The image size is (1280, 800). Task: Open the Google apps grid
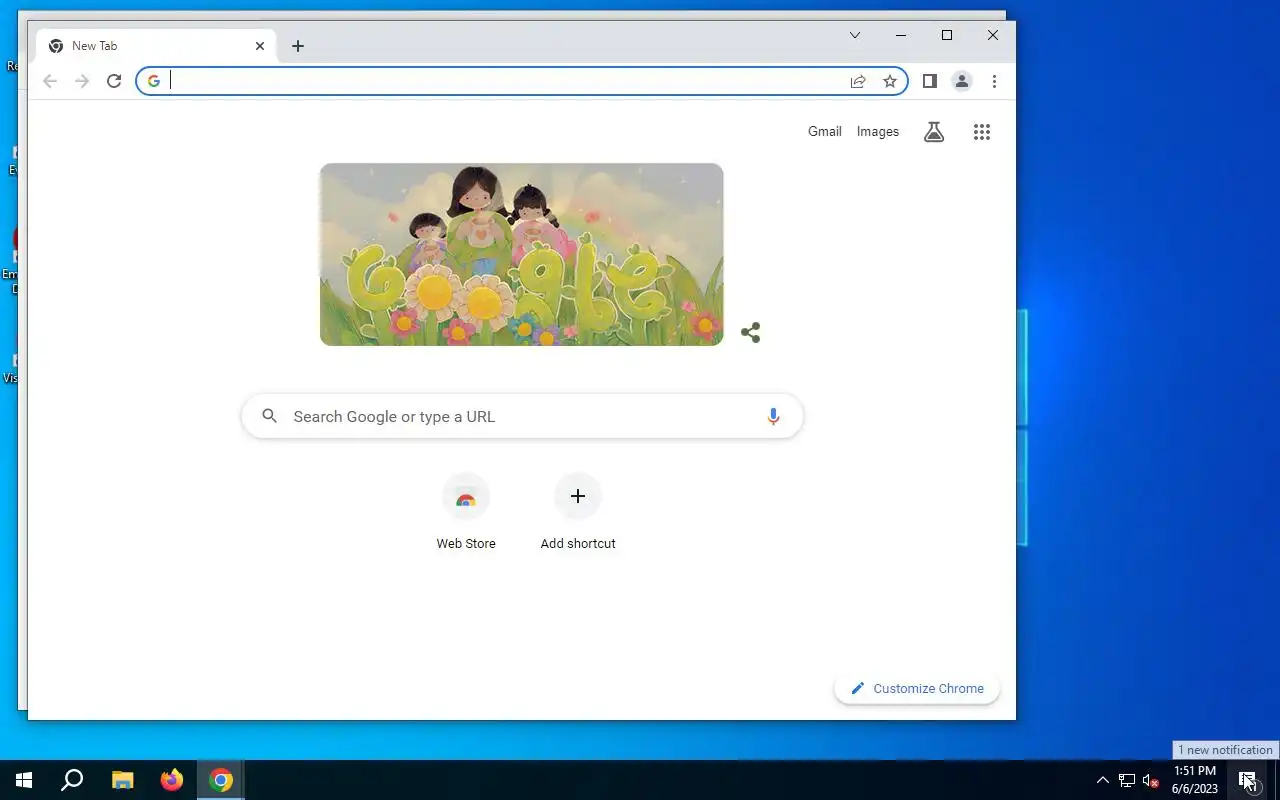[x=982, y=132]
